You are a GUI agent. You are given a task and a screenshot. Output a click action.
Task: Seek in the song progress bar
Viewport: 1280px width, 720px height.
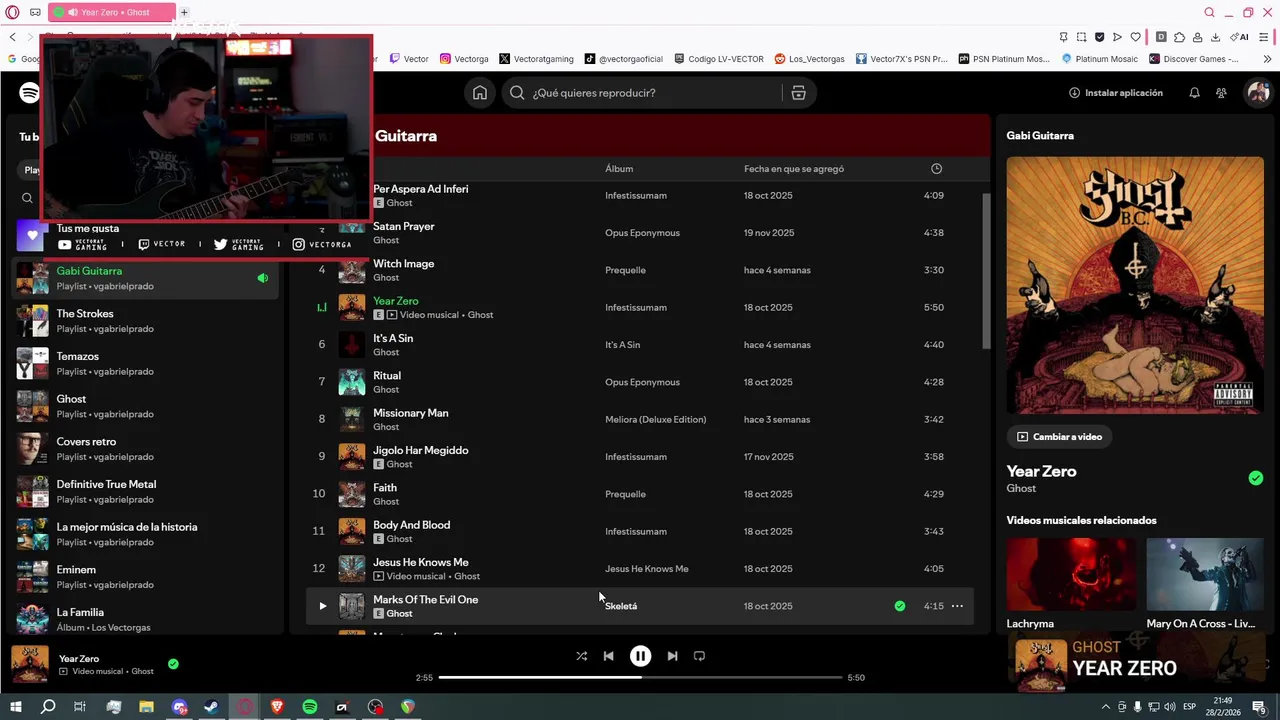640,677
